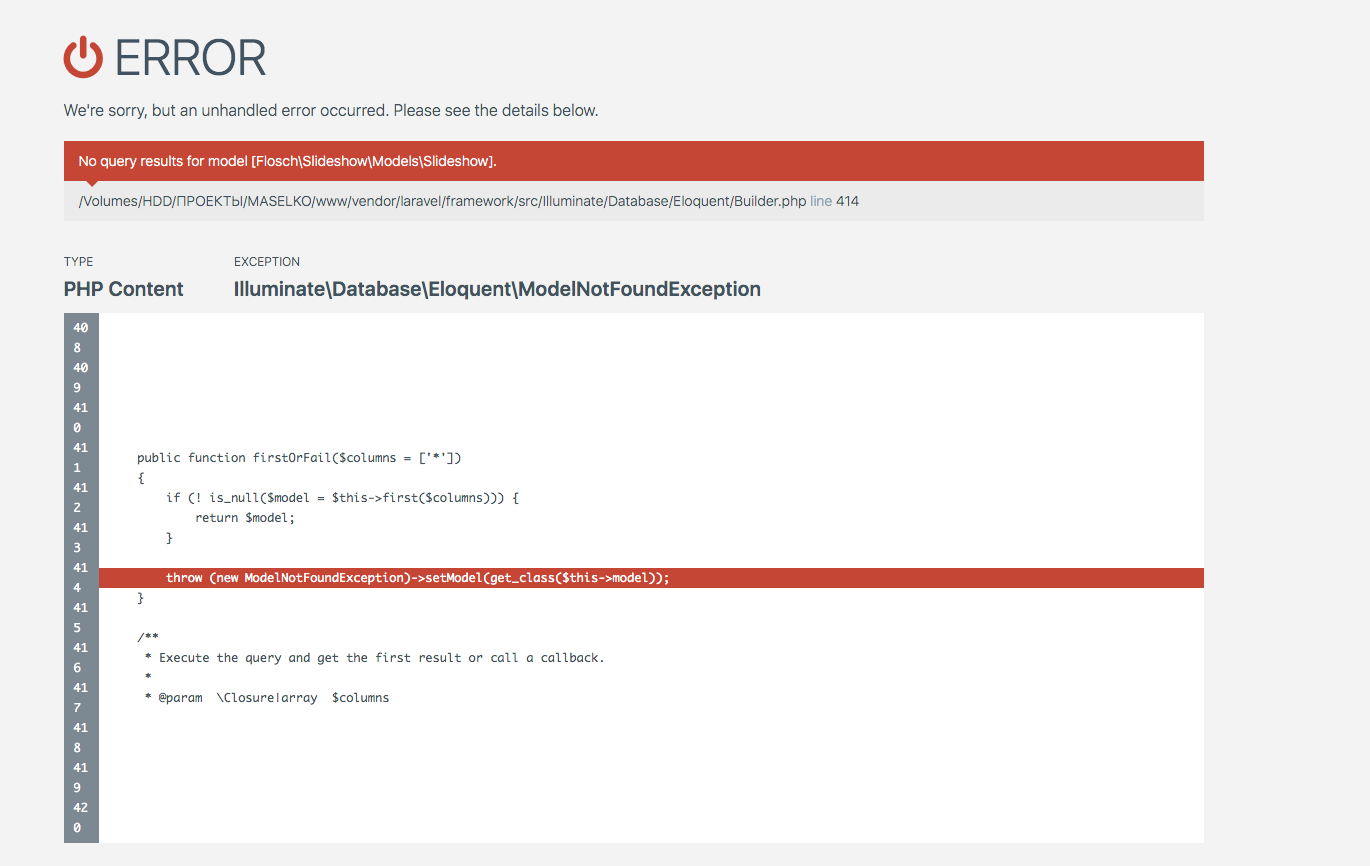The width and height of the screenshot is (1370, 866).
Task: Click the red 'No query results for model' banner
Action: tap(634, 161)
